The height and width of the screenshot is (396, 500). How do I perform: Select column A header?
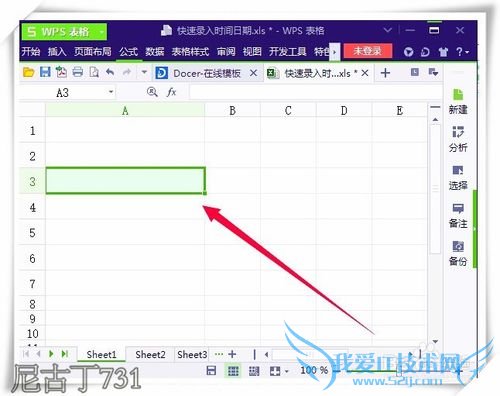pyautogui.click(x=125, y=110)
